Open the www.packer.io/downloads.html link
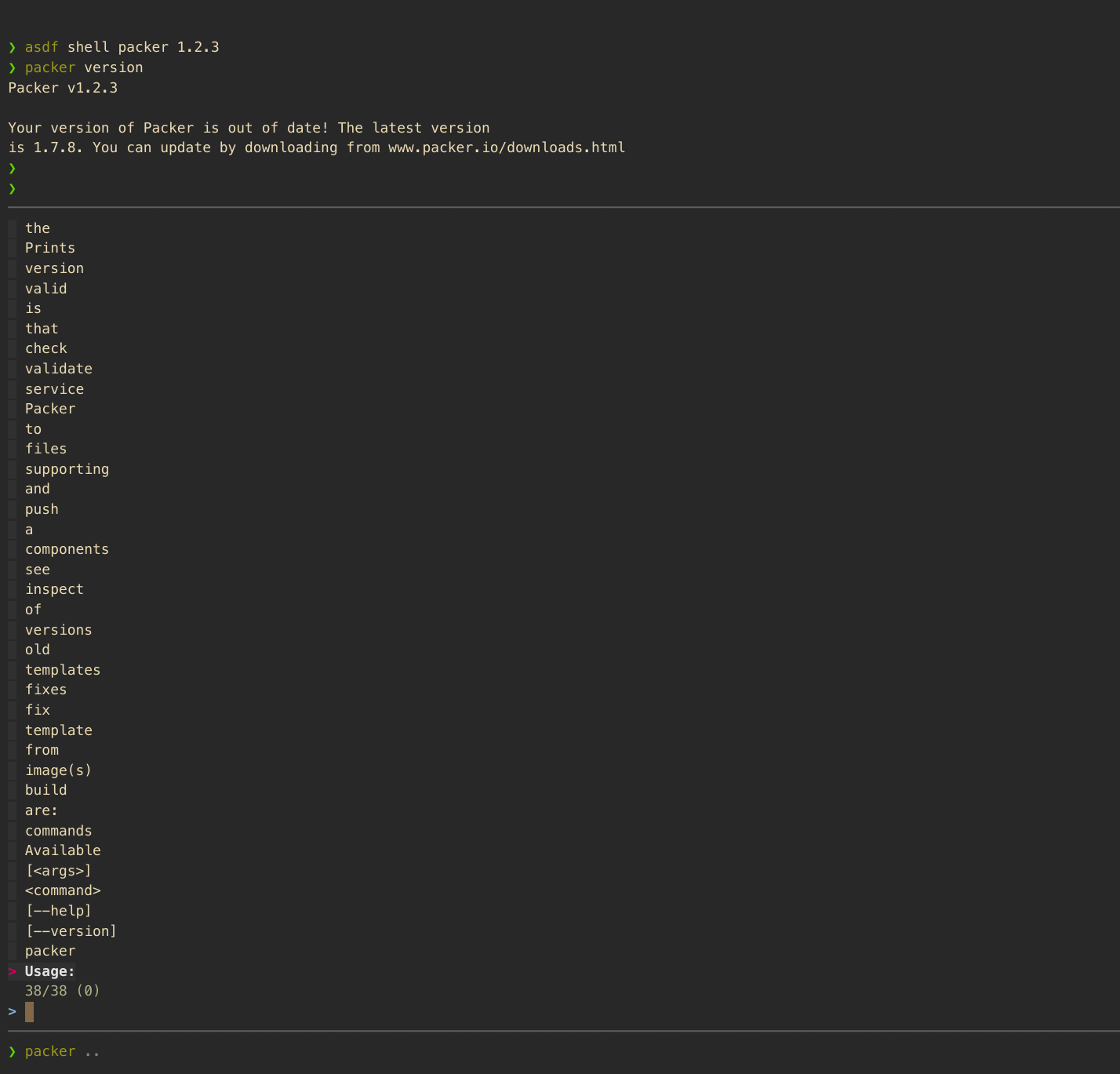 tap(506, 147)
